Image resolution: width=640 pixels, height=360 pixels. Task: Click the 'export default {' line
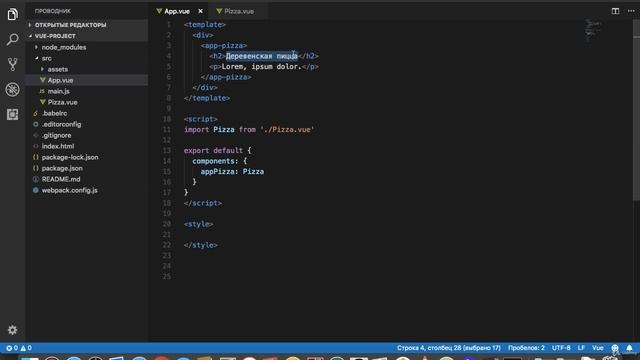218,151
